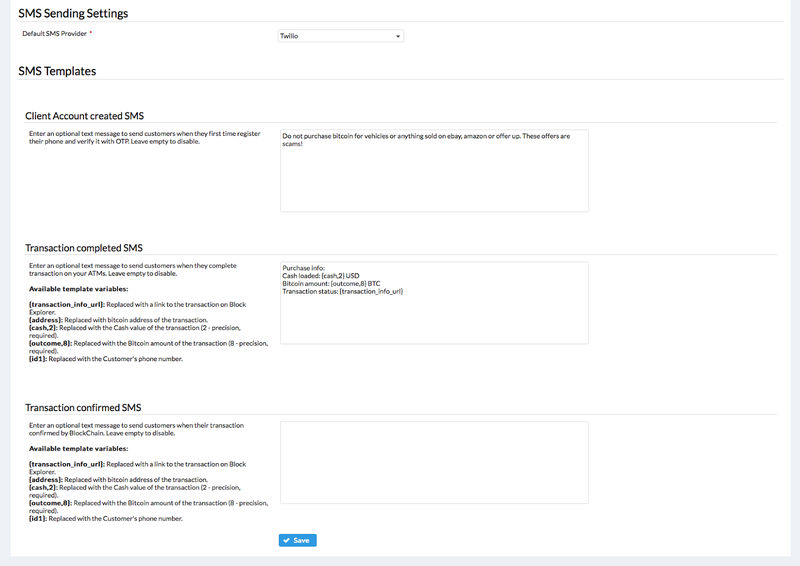Image resolution: width=800 pixels, height=566 pixels.
Task: Click the 'Default SMS Provider' field label
Action: [x=54, y=33]
